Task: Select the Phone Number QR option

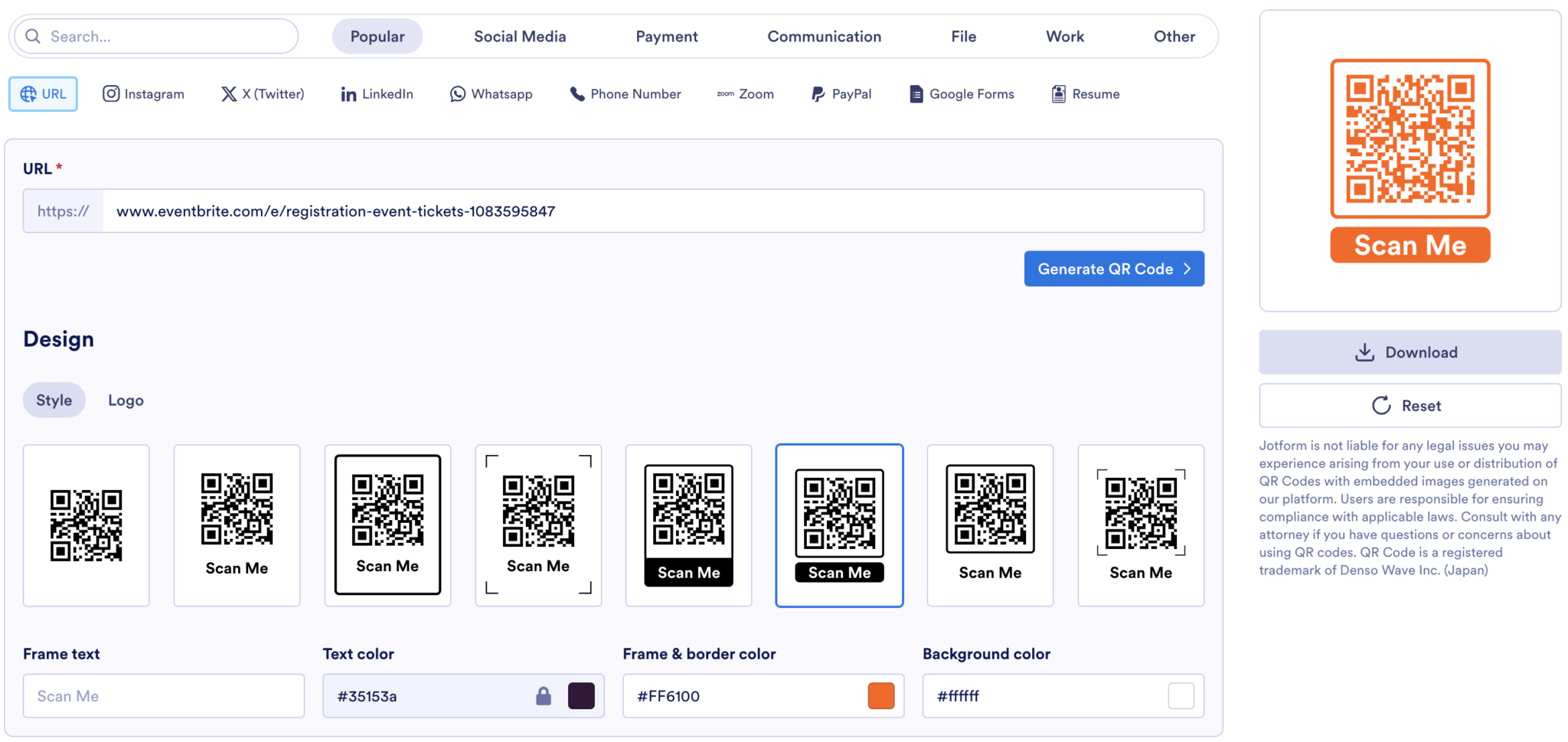Action: click(626, 93)
